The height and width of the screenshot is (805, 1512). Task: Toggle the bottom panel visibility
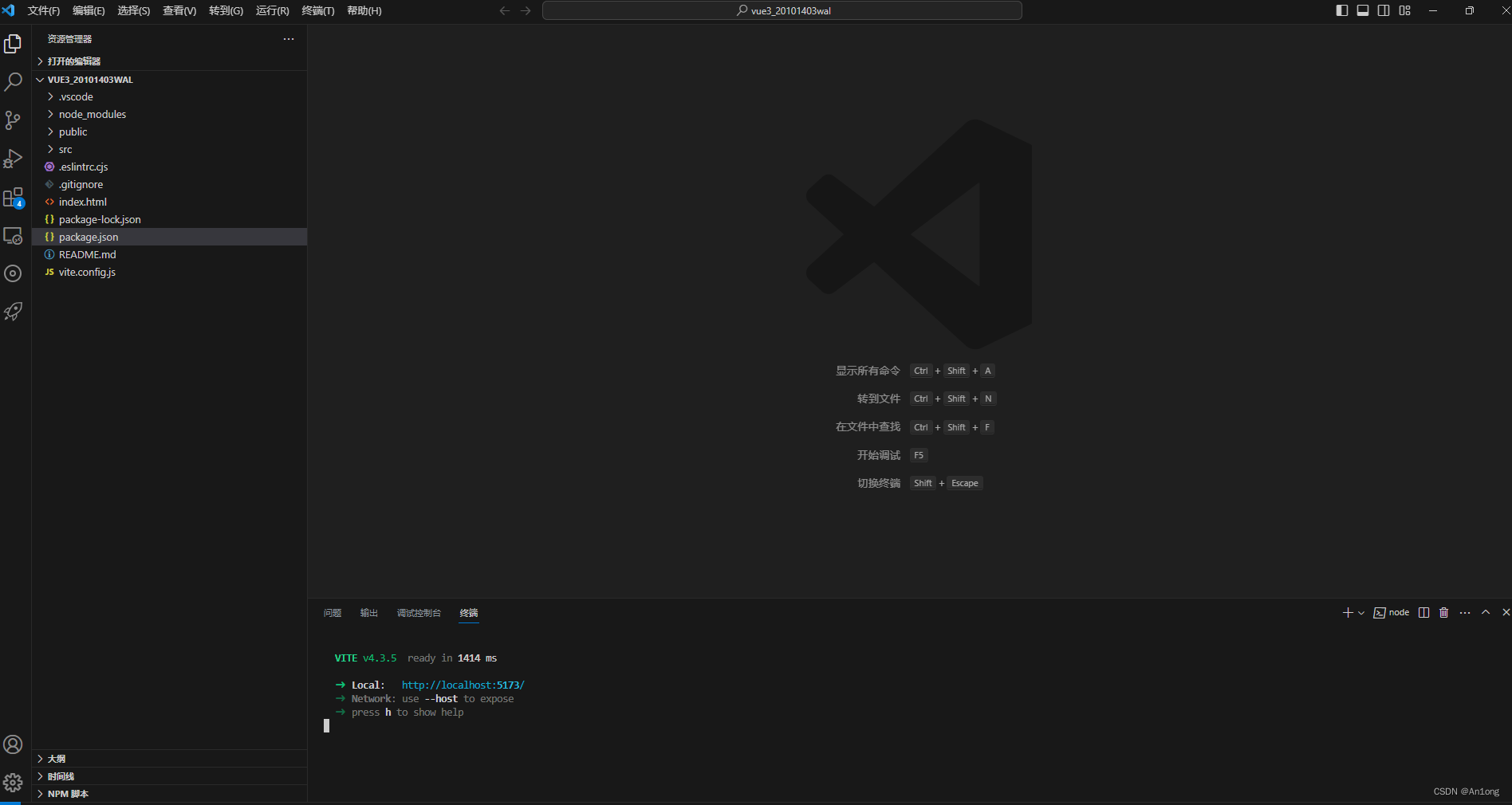click(x=1363, y=10)
